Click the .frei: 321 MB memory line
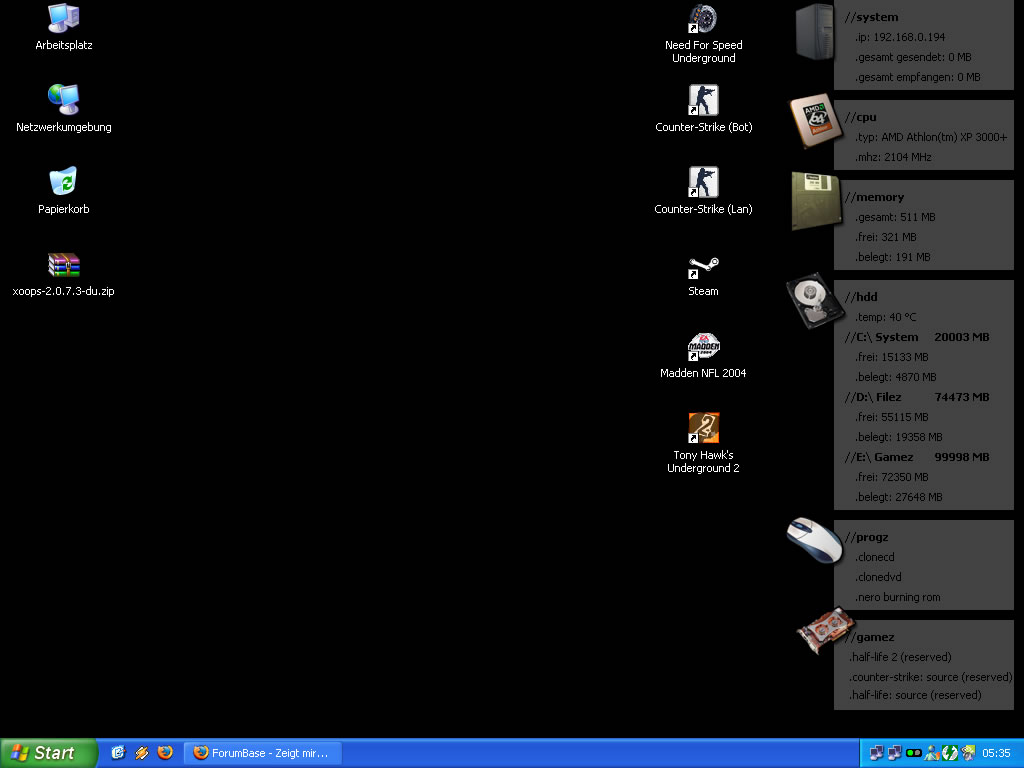 coord(886,237)
